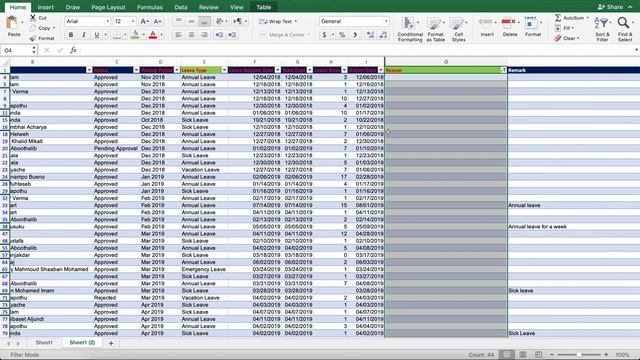
Task: Open the Return Date column filter dropdown
Action: coord(381,70)
